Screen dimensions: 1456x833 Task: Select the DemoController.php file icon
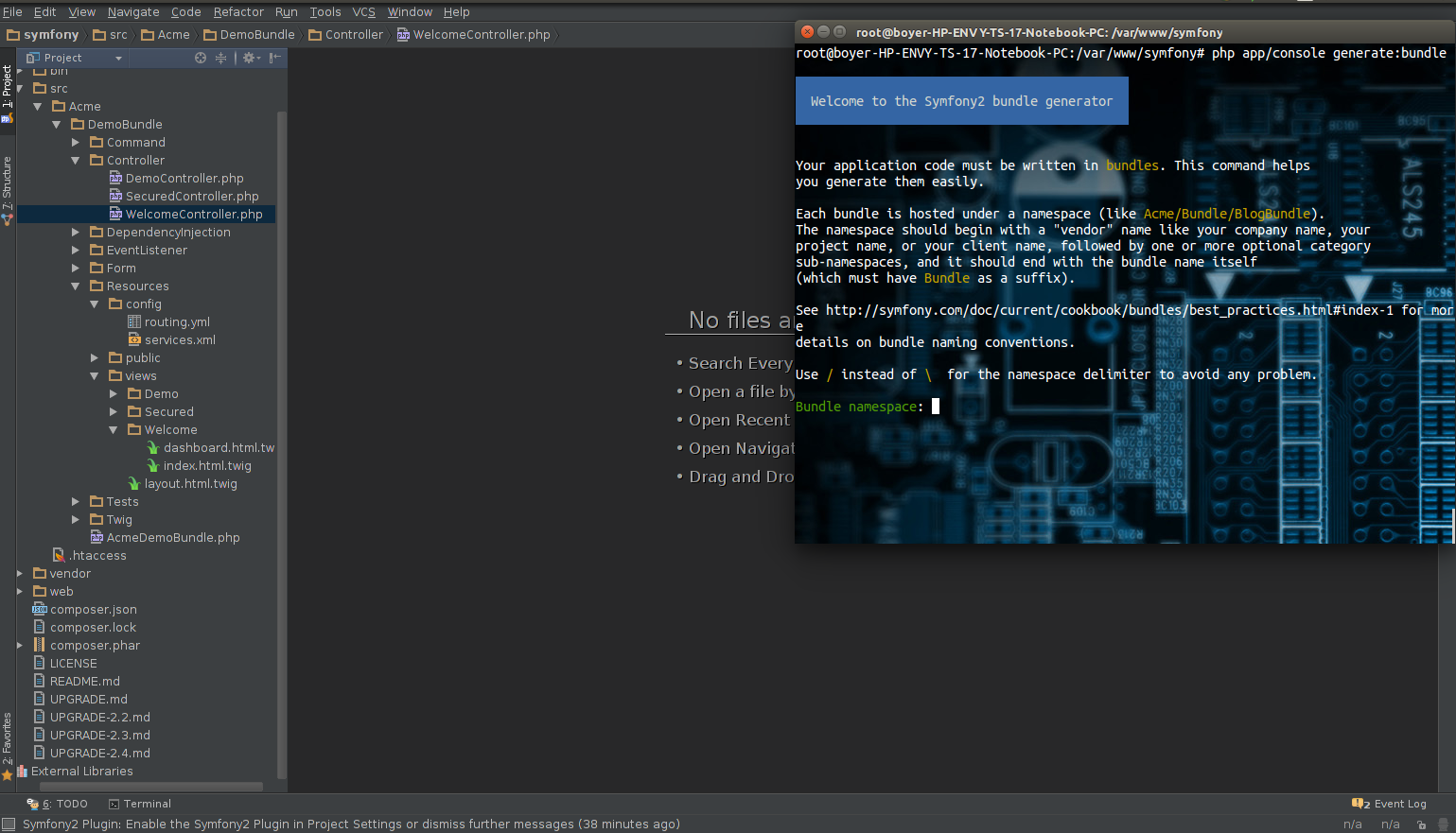[x=115, y=178]
